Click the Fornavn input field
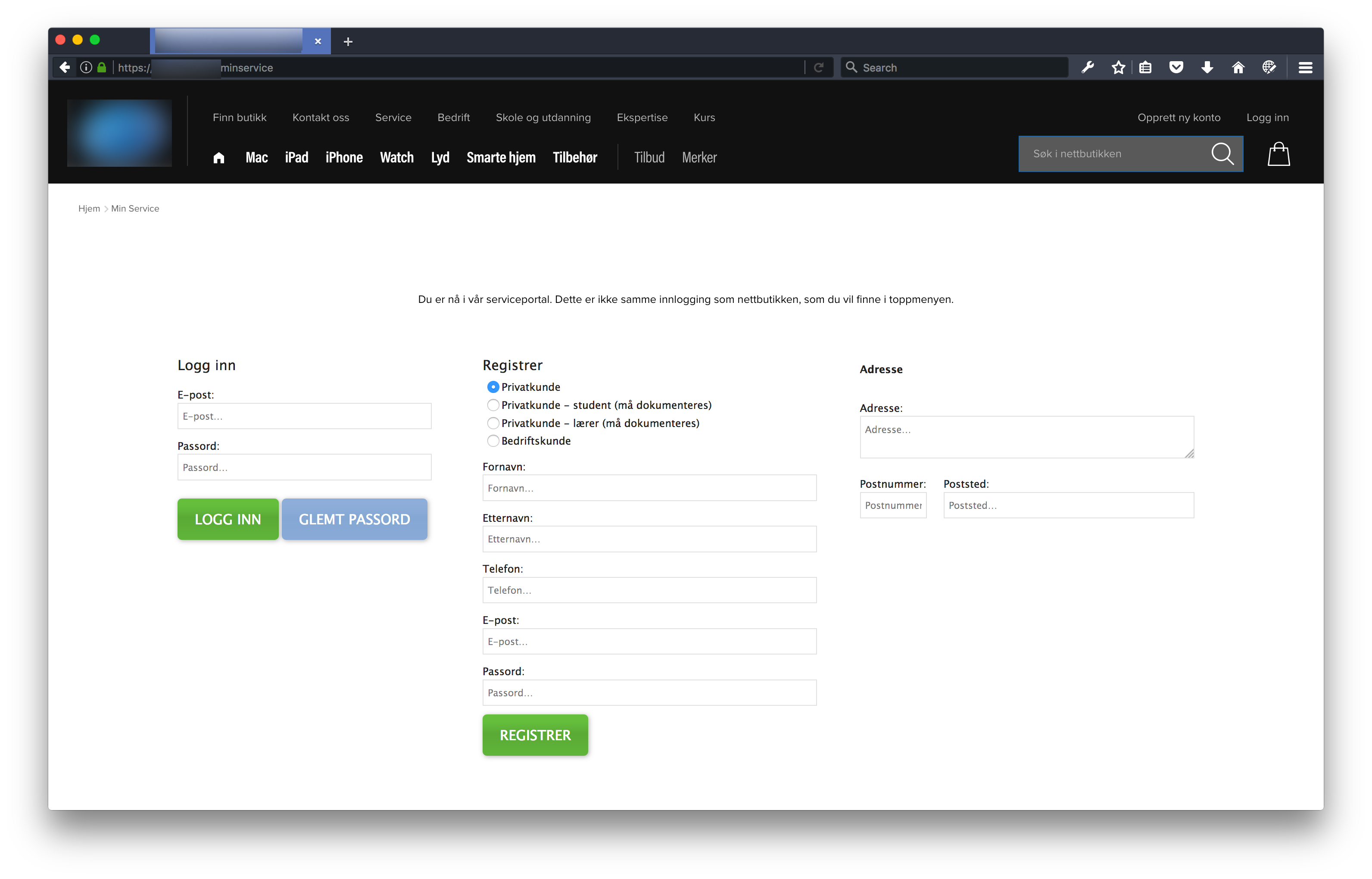 649,488
